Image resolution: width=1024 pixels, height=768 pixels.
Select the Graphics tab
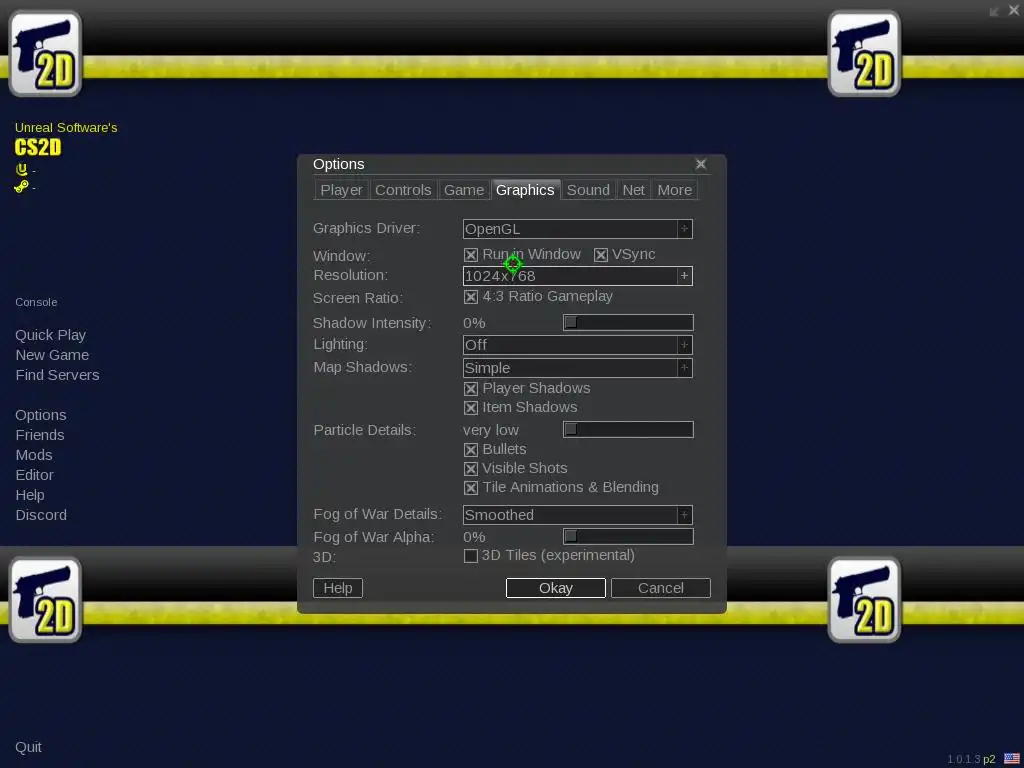525,189
